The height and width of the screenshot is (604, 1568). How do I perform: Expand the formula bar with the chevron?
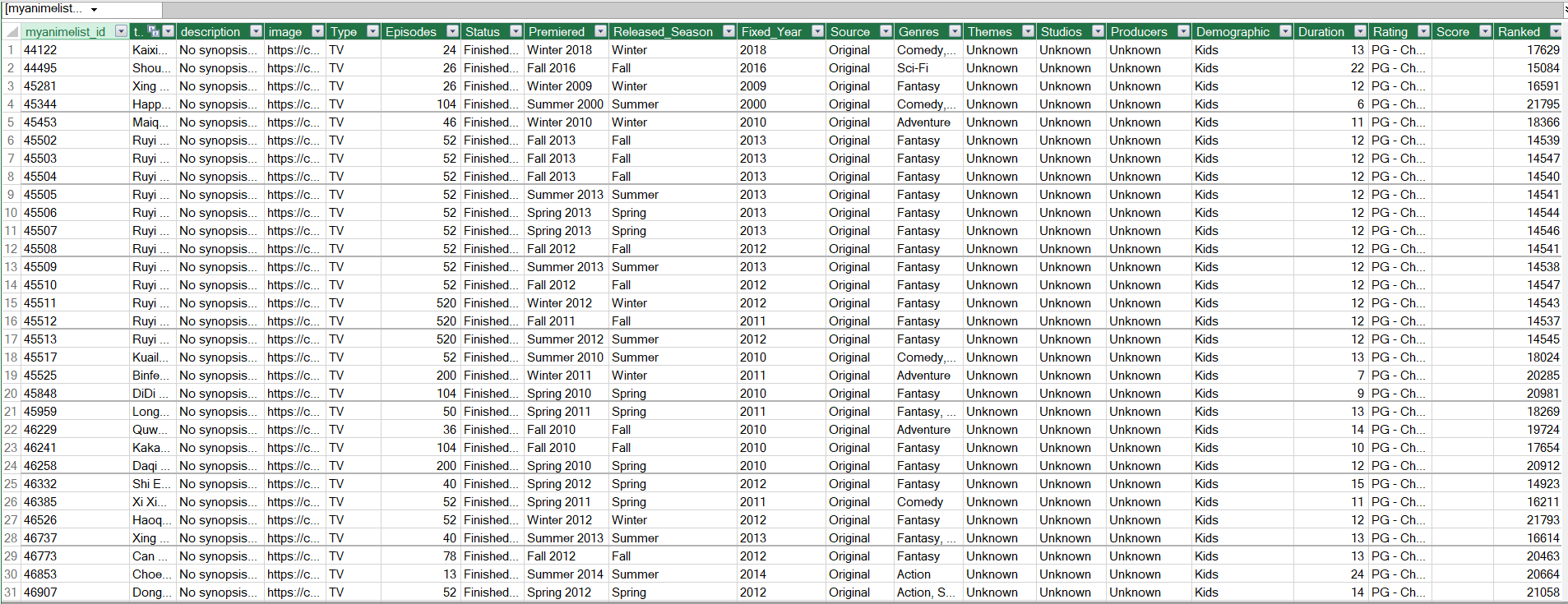click(x=1564, y=9)
